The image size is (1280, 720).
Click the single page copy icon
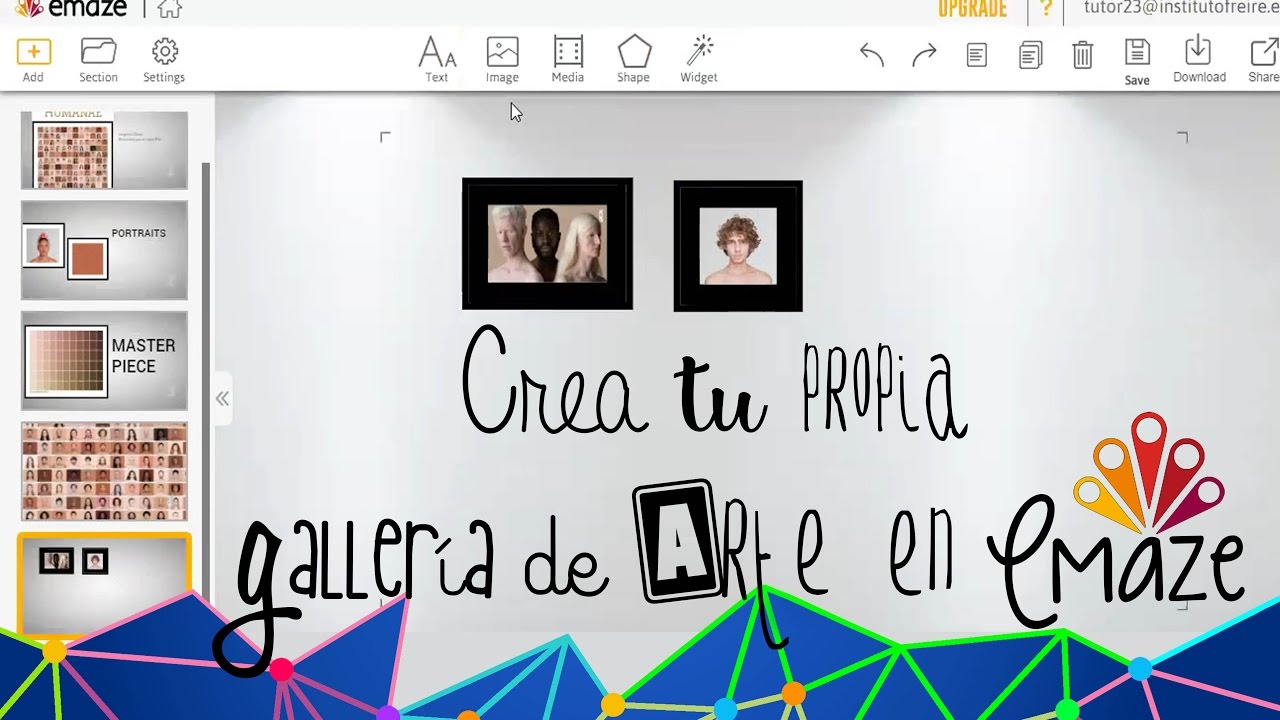977,55
